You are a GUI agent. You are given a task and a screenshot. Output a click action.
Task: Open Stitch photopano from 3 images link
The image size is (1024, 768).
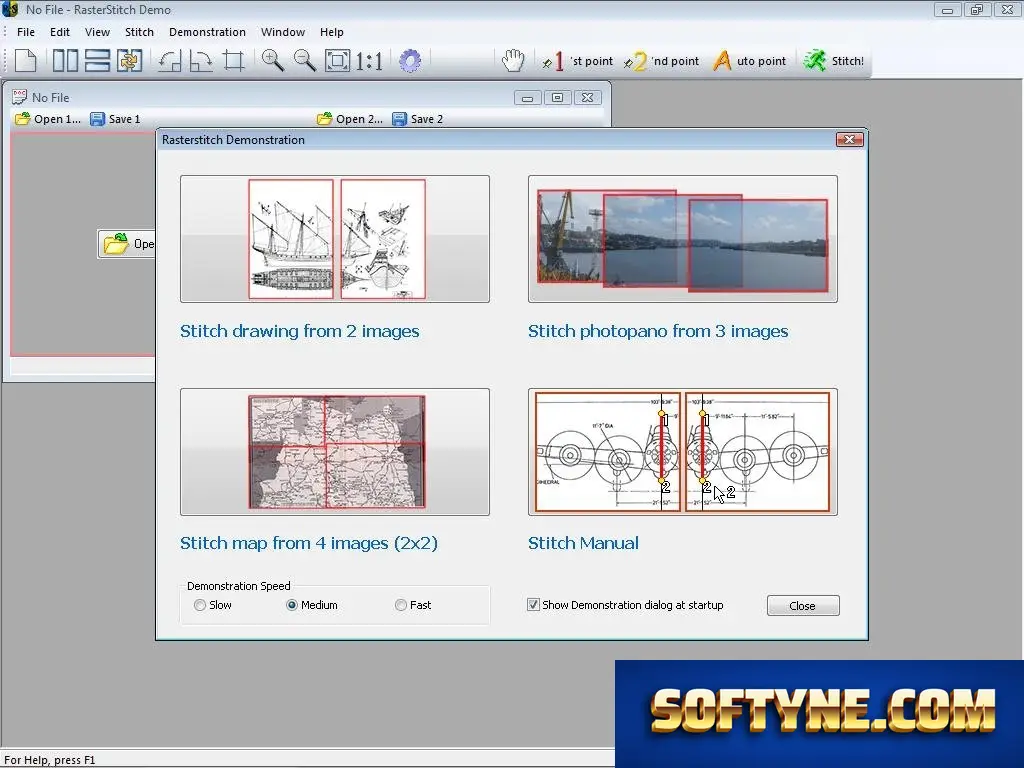point(658,331)
